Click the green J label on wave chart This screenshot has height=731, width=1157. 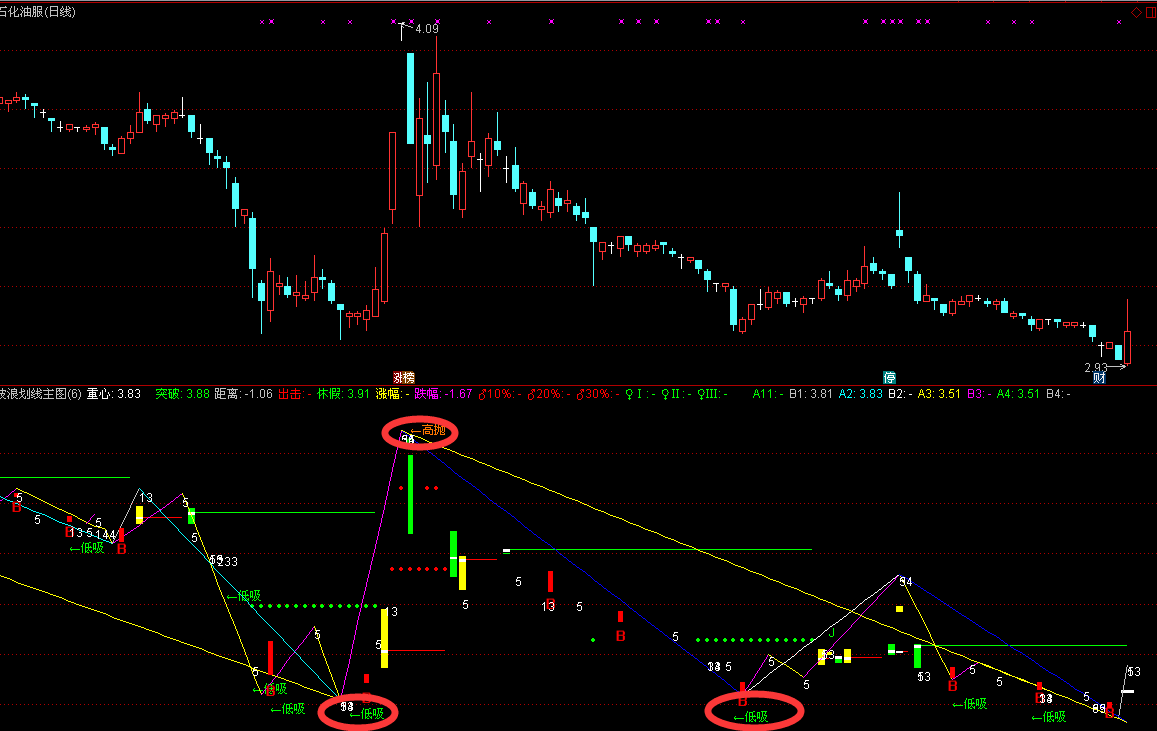(832, 632)
